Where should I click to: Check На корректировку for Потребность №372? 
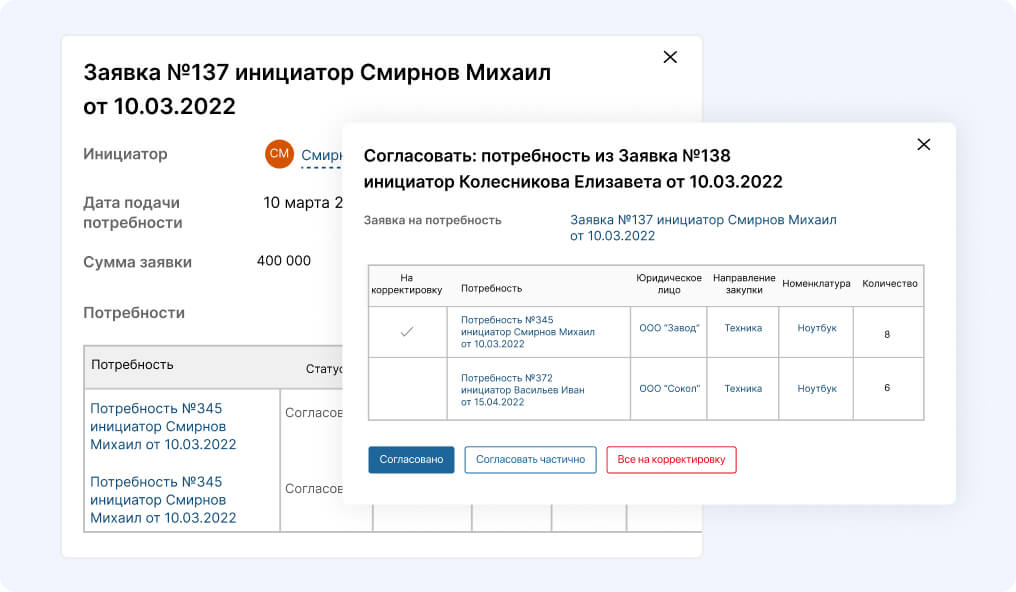click(x=407, y=388)
